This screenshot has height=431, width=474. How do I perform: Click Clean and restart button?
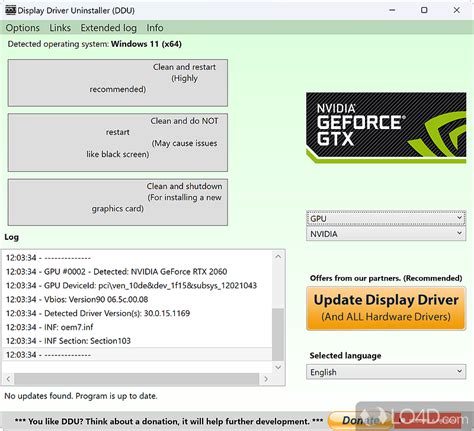118,83
